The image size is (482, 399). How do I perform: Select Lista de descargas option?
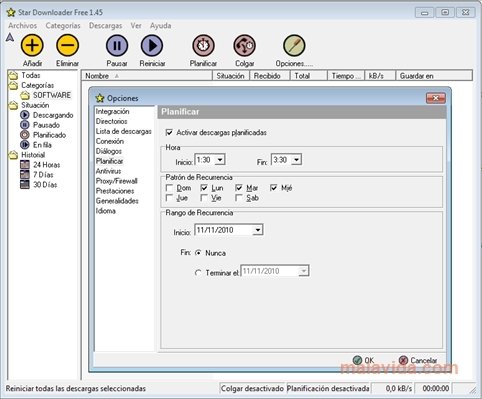pos(124,131)
